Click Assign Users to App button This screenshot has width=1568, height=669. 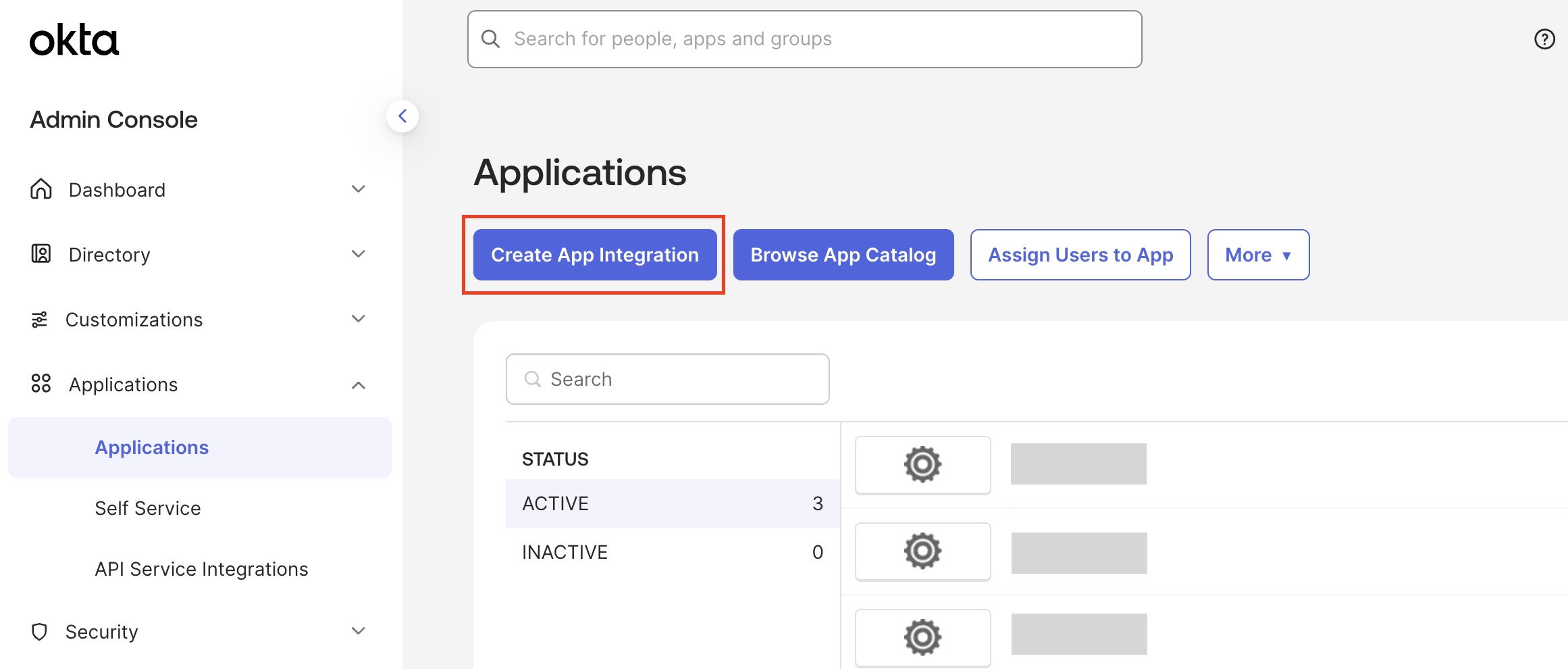tap(1080, 255)
